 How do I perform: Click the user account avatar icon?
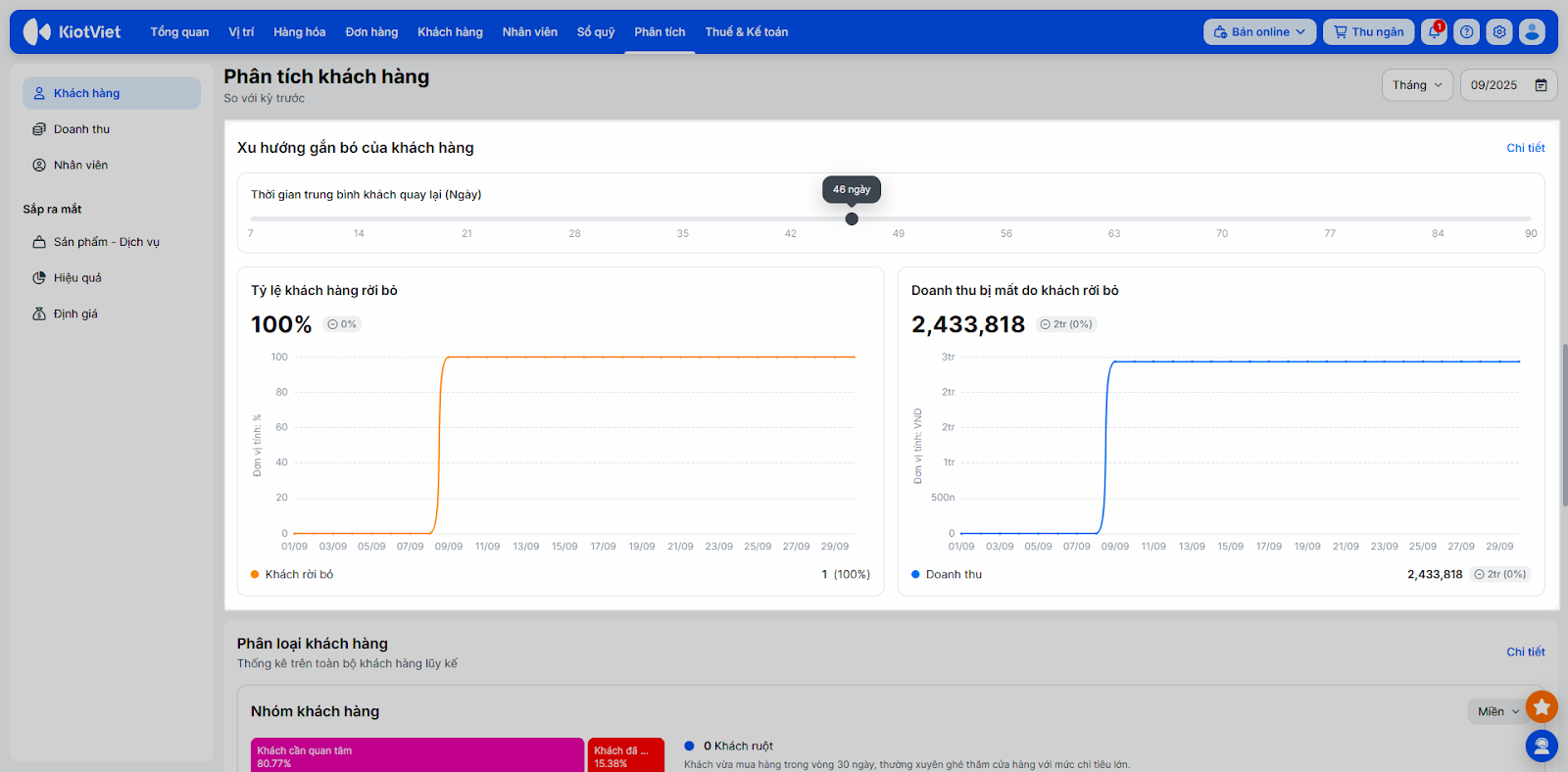tap(1532, 32)
